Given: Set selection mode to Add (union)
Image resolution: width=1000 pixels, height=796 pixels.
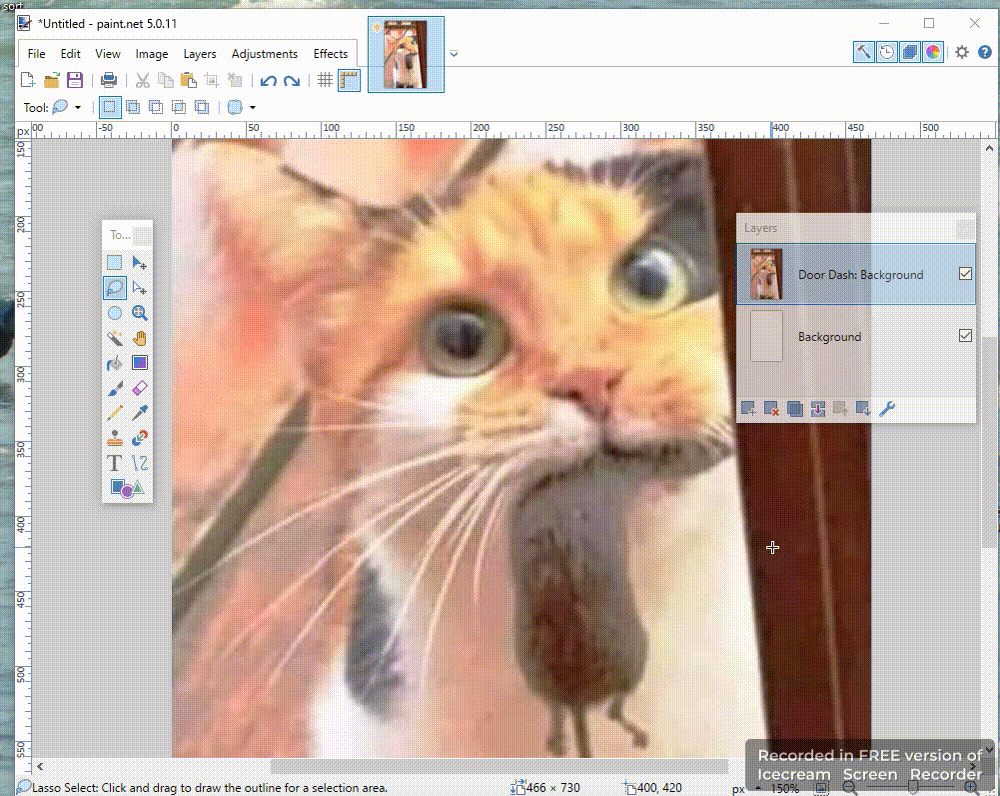Looking at the screenshot, I should [133, 107].
